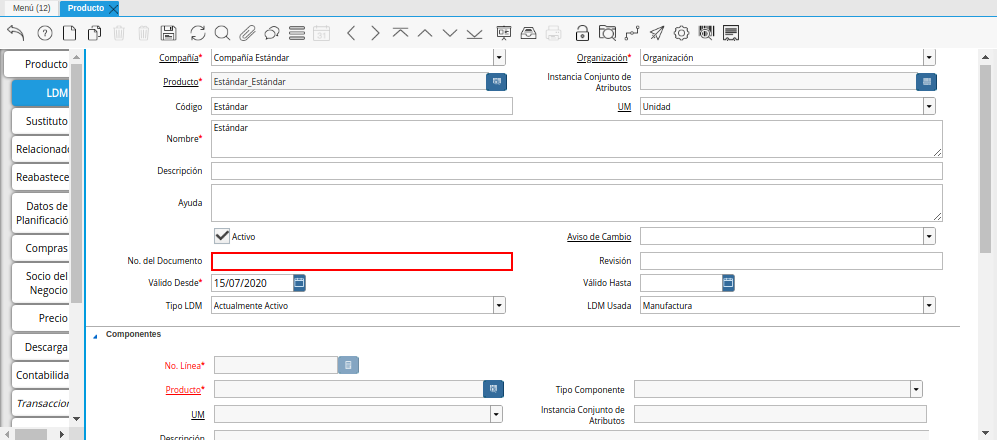997x440 pixels.
Task: Open the Find record magnifier icon
Action: [222, 33]
